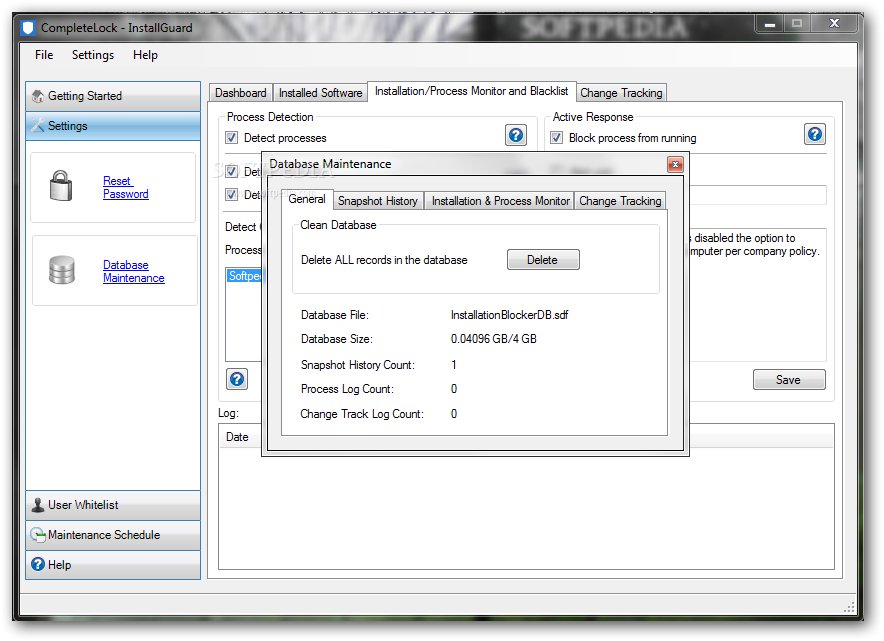Click the Getting Started house icon
This screenshot has width=884, height=641.
[38, 96]
